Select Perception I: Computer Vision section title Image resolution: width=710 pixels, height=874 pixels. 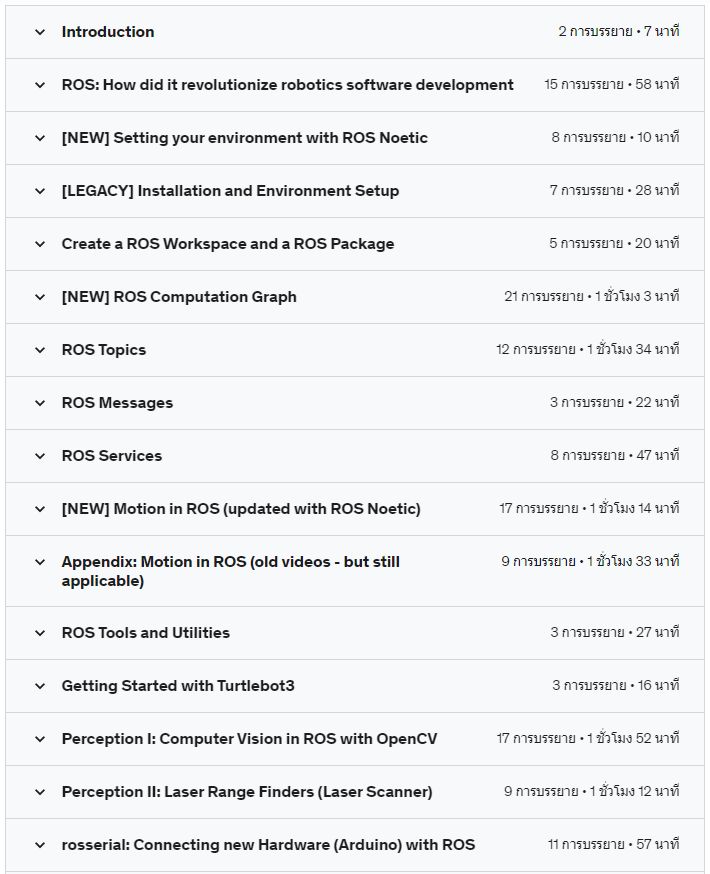(249, 739)
